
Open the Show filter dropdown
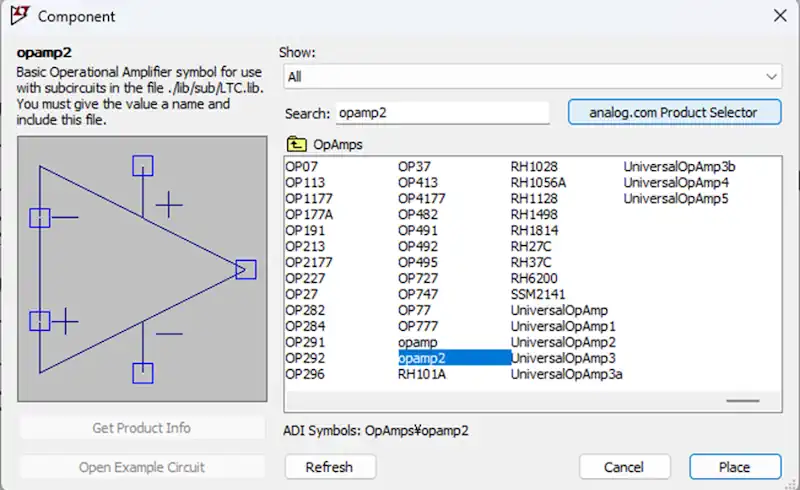coord(533,76)
